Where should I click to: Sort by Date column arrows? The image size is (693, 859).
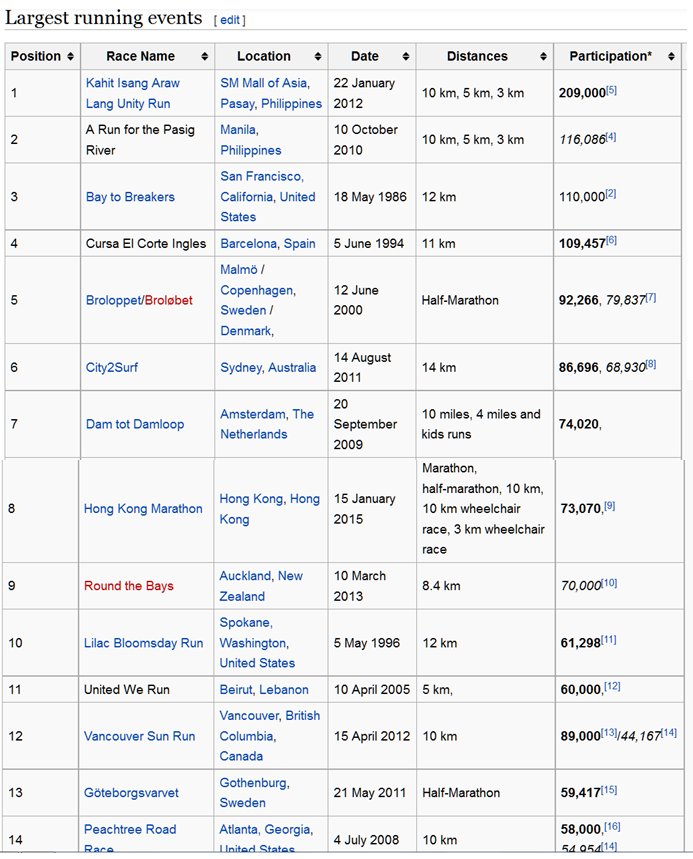point(406,56)
